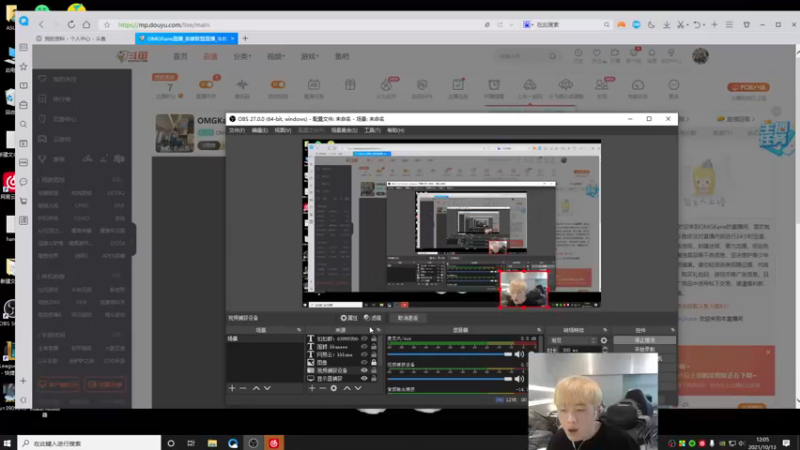Open Douyu follow heart icon

click(x=596, y=53)
